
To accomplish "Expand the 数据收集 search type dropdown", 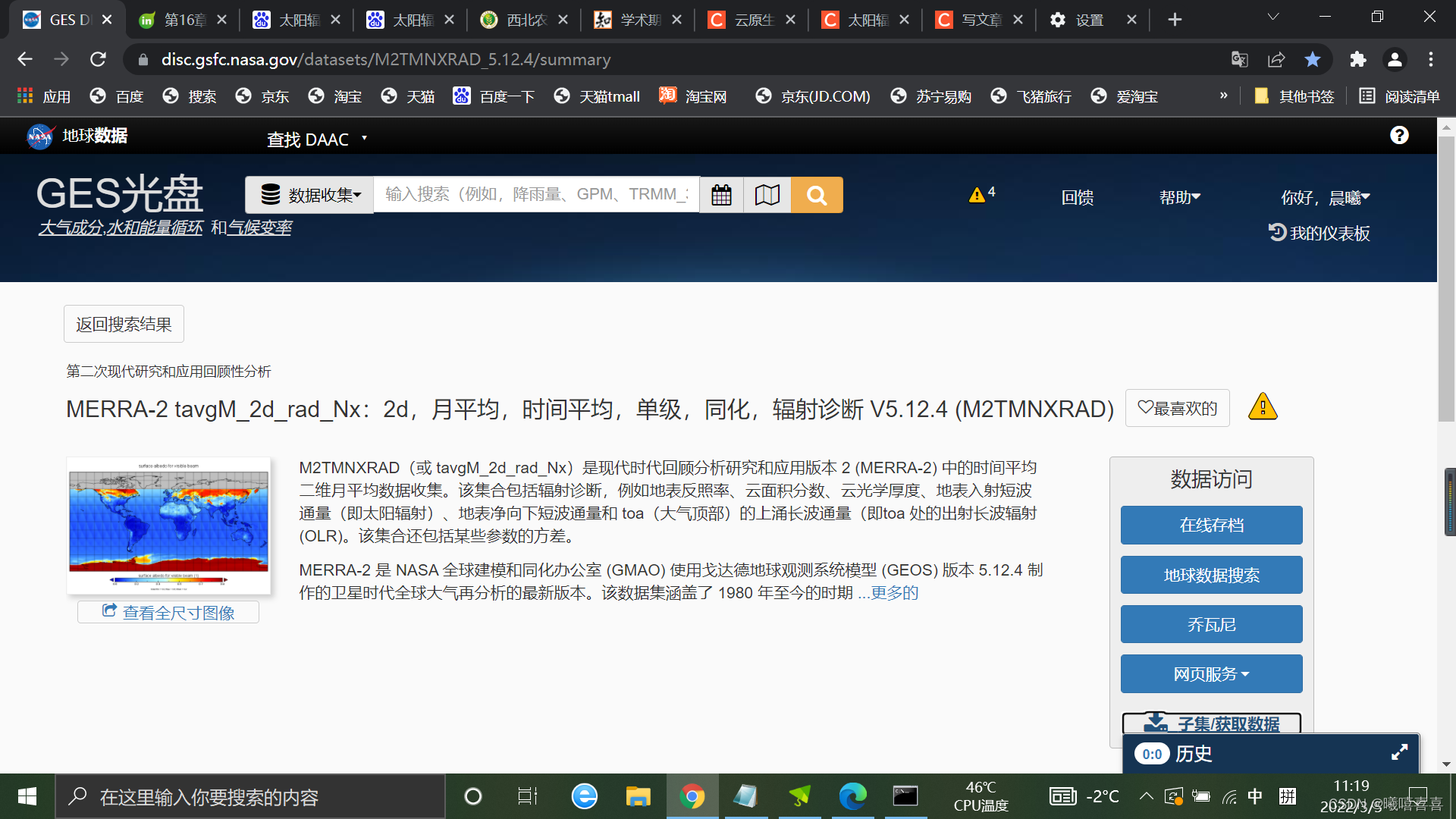I will (x=309, y=196).
